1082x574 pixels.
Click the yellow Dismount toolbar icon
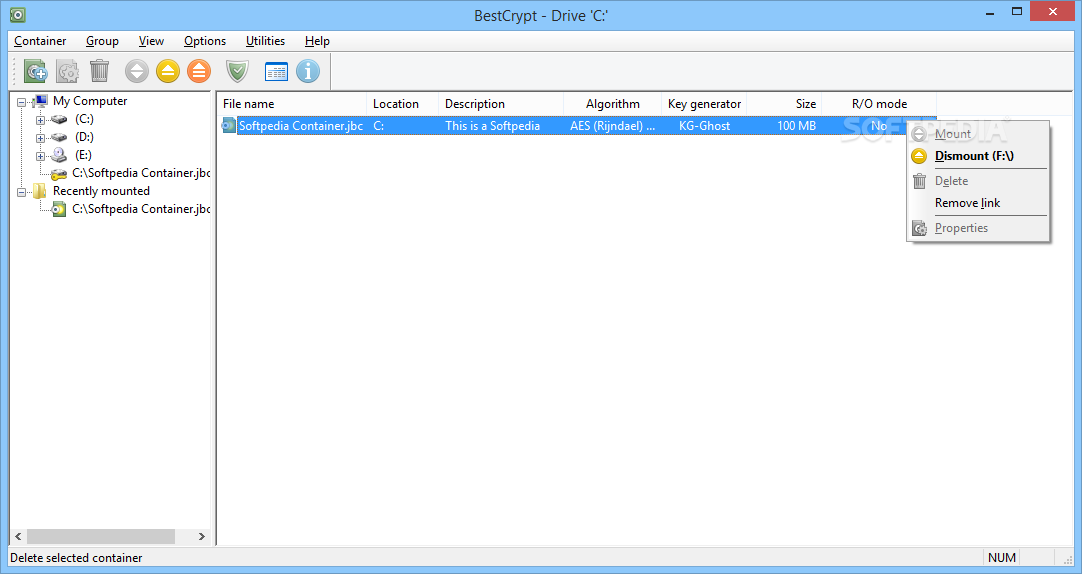click(x=168, y=71)
